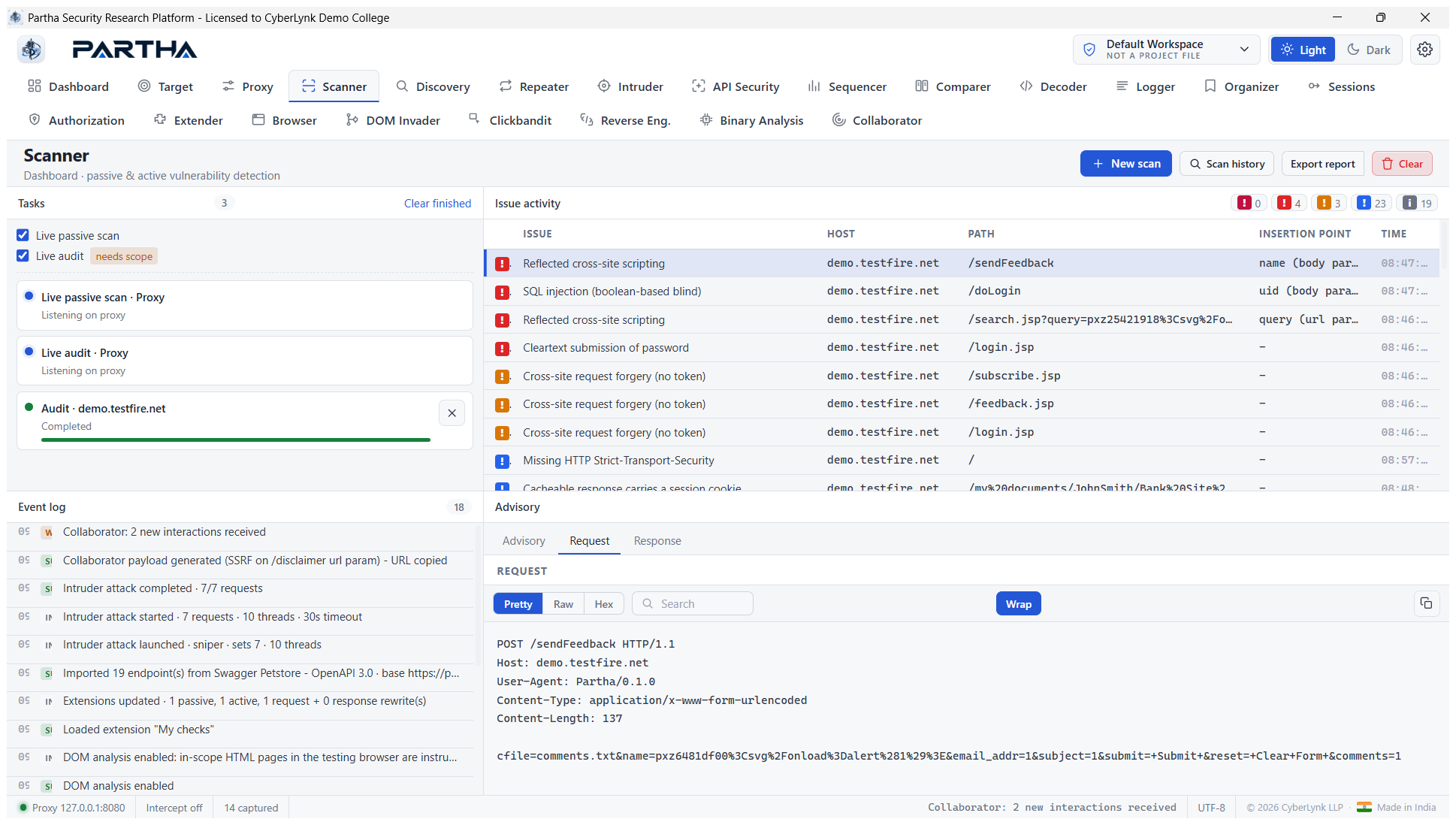Image resolution: width=1456 pixels, height=825 pixels.
Task: Switch to Advisory sub-tab
Action: point(524,541)
